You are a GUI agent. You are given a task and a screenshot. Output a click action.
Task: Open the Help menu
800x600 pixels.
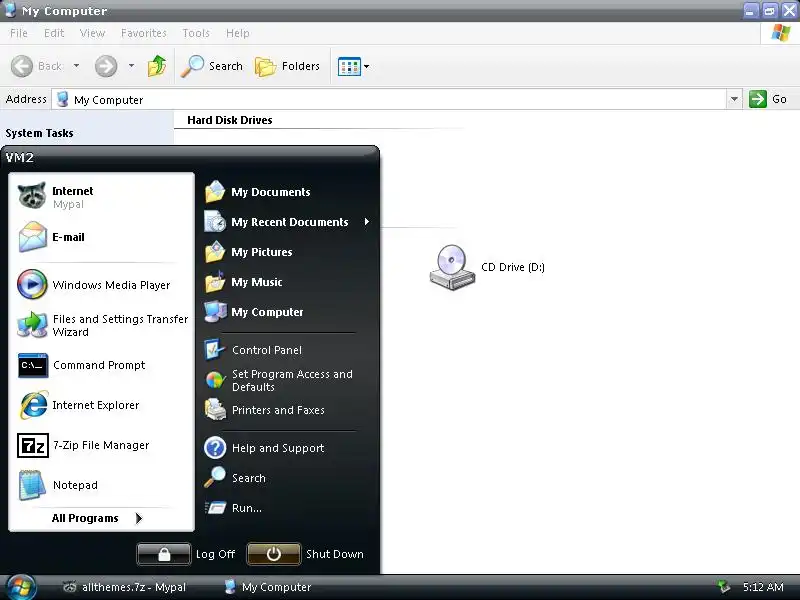pos(237,33)
